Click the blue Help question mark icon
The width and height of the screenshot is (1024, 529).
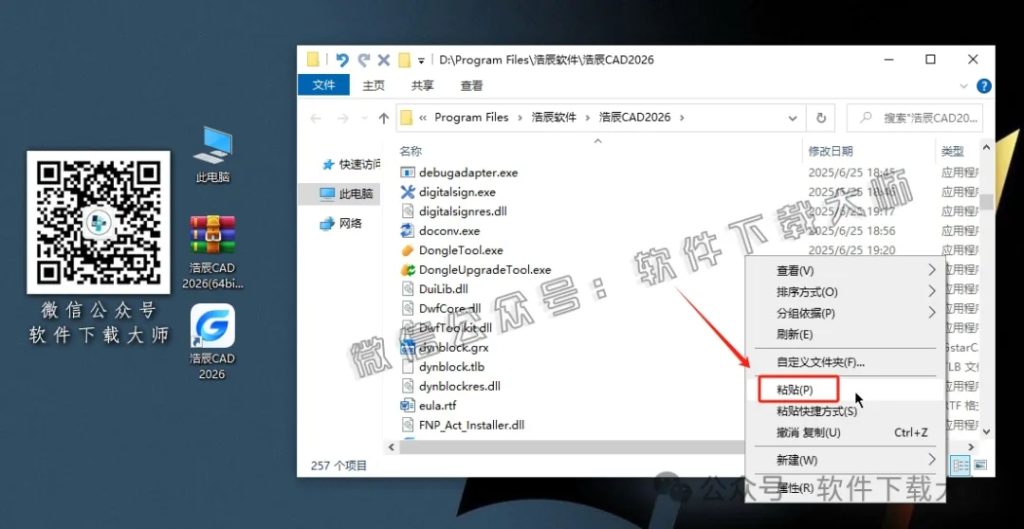984,86
